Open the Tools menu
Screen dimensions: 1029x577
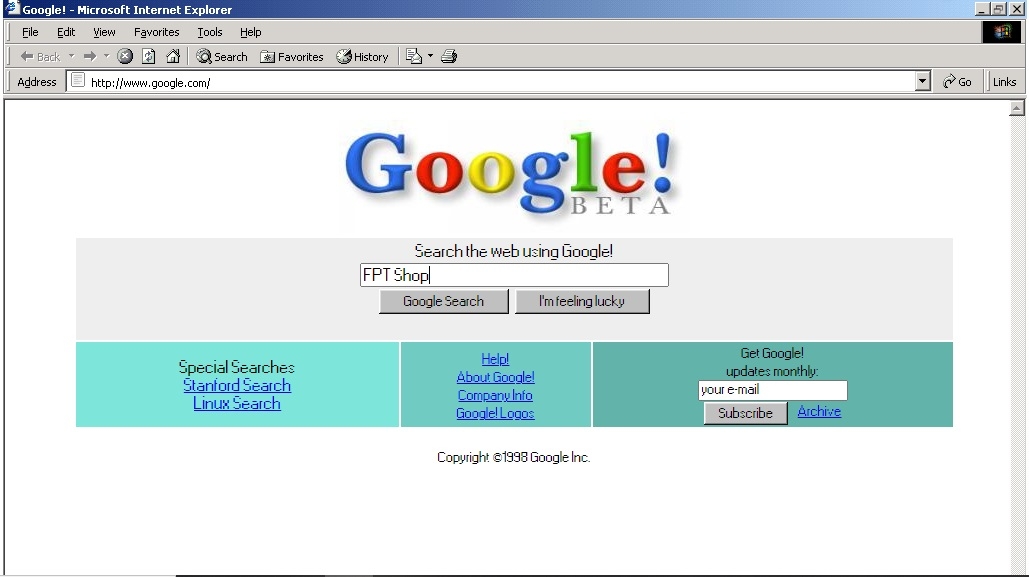tap(209, 31)
